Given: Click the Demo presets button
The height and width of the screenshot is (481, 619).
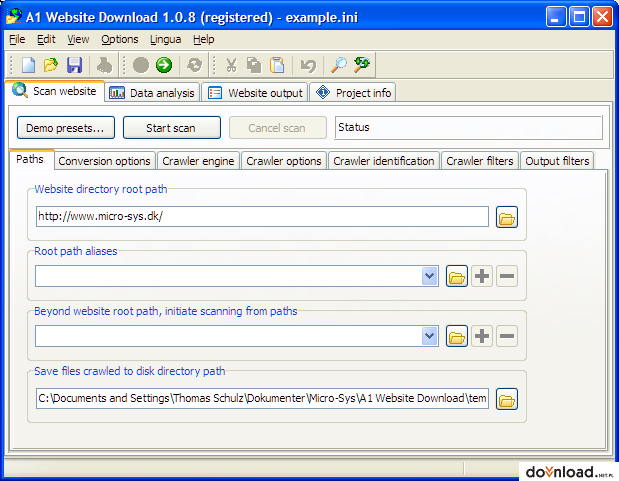Looking at the screenshot, I should pos(66,128).
